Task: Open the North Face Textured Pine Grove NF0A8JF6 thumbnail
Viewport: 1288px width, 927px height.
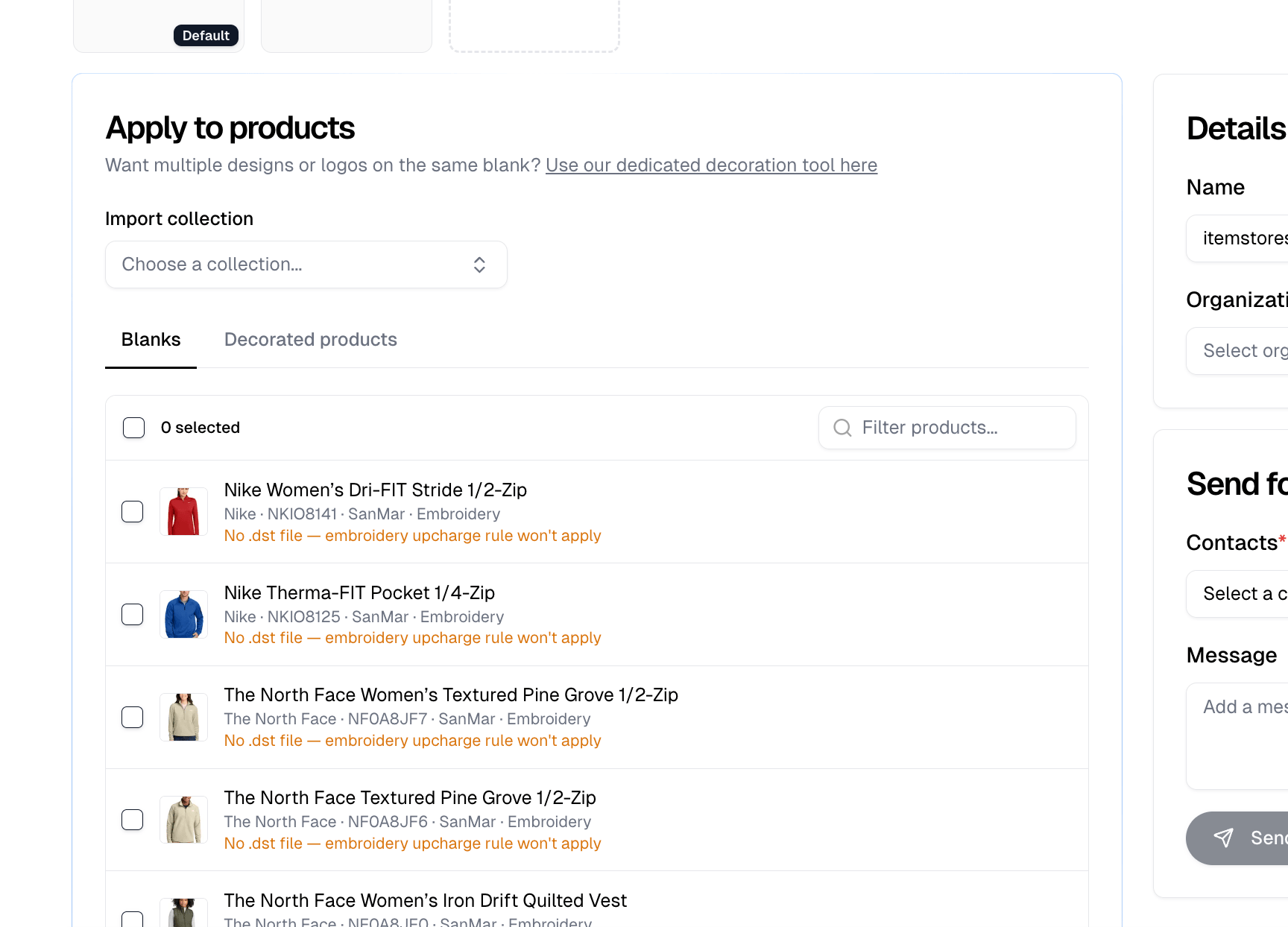Action: tap(183, 820)
